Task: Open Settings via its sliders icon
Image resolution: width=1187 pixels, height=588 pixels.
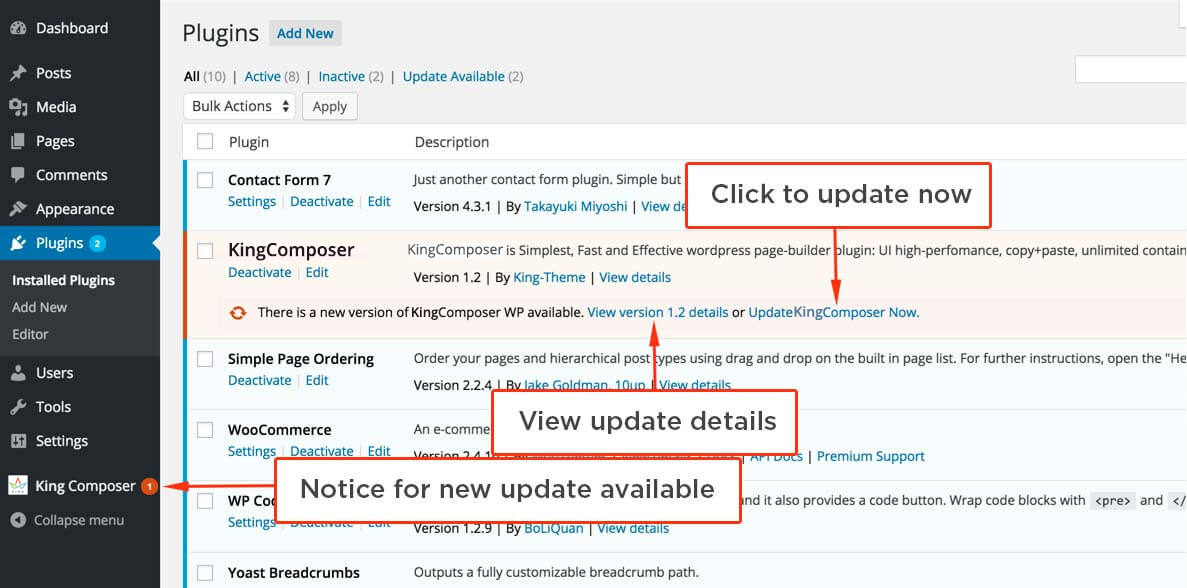Action: pos(18,441)
